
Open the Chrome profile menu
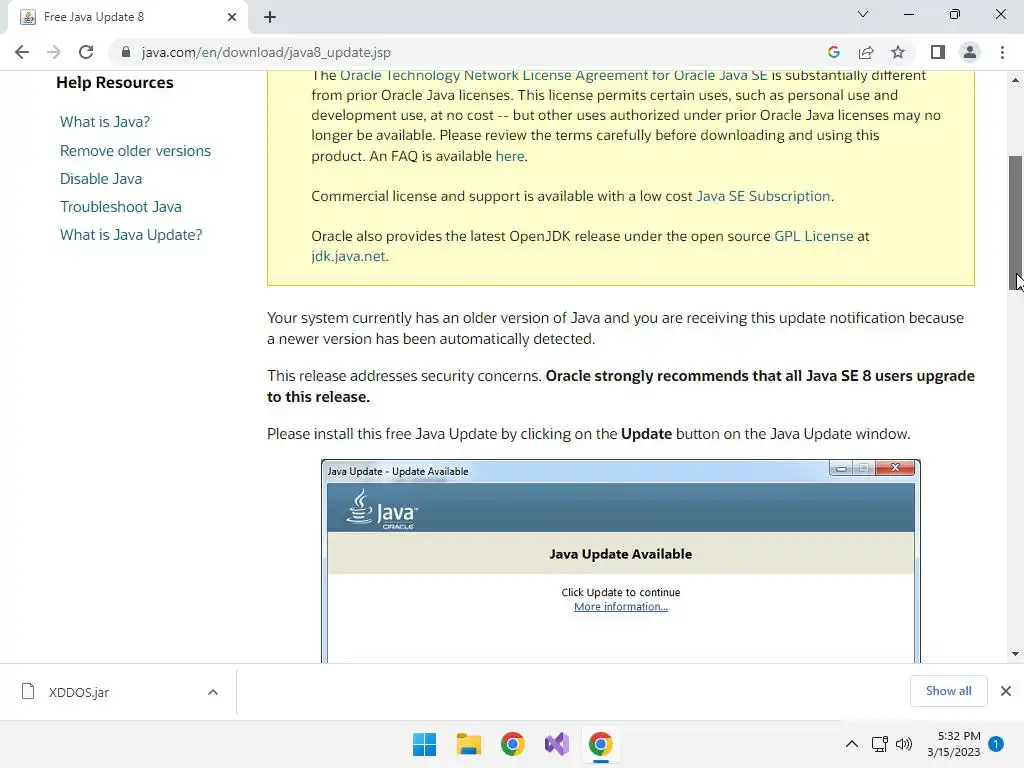click(970, 52)
